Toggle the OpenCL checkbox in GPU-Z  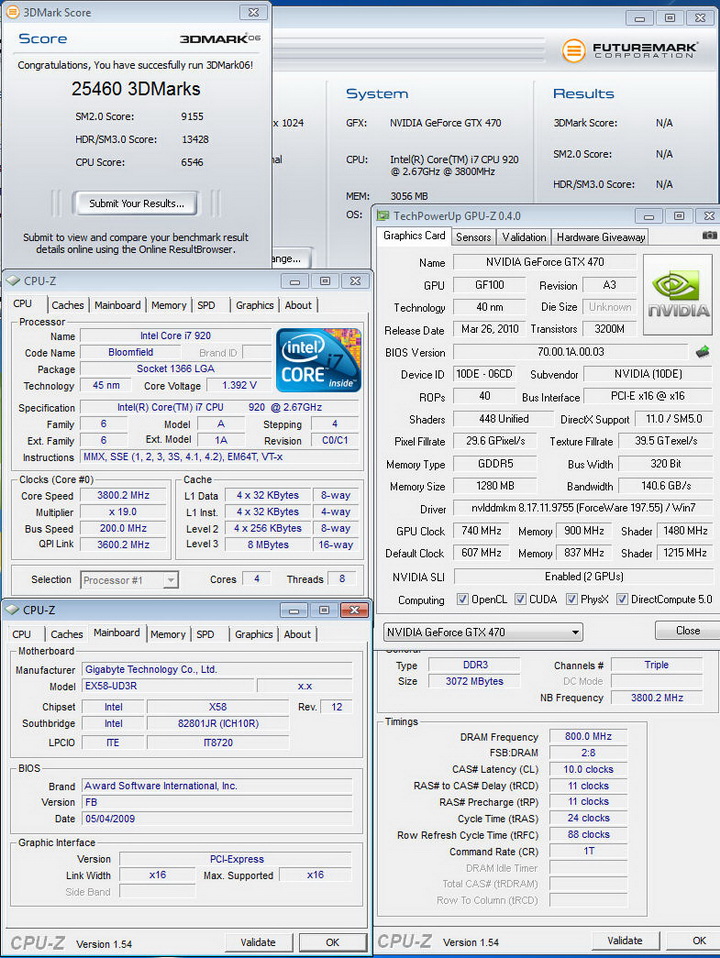pyautogui.click(x=463, y=599)
